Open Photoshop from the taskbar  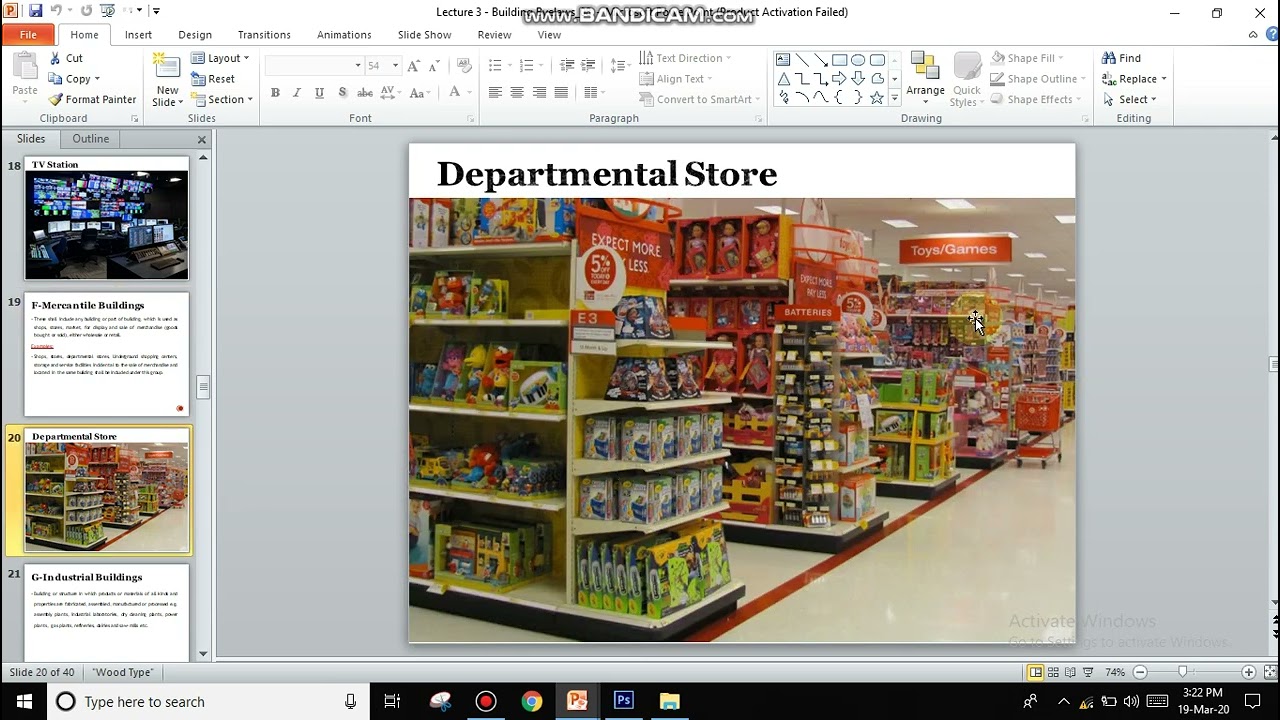[623, 702]
